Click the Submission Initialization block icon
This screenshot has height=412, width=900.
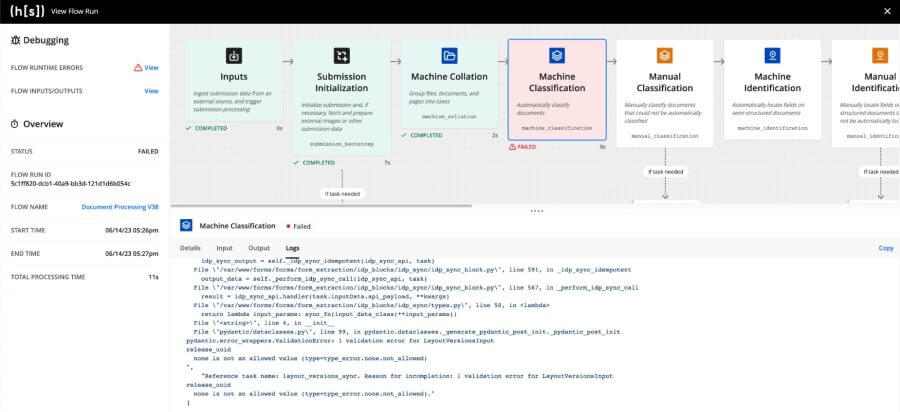coord(341,56)
